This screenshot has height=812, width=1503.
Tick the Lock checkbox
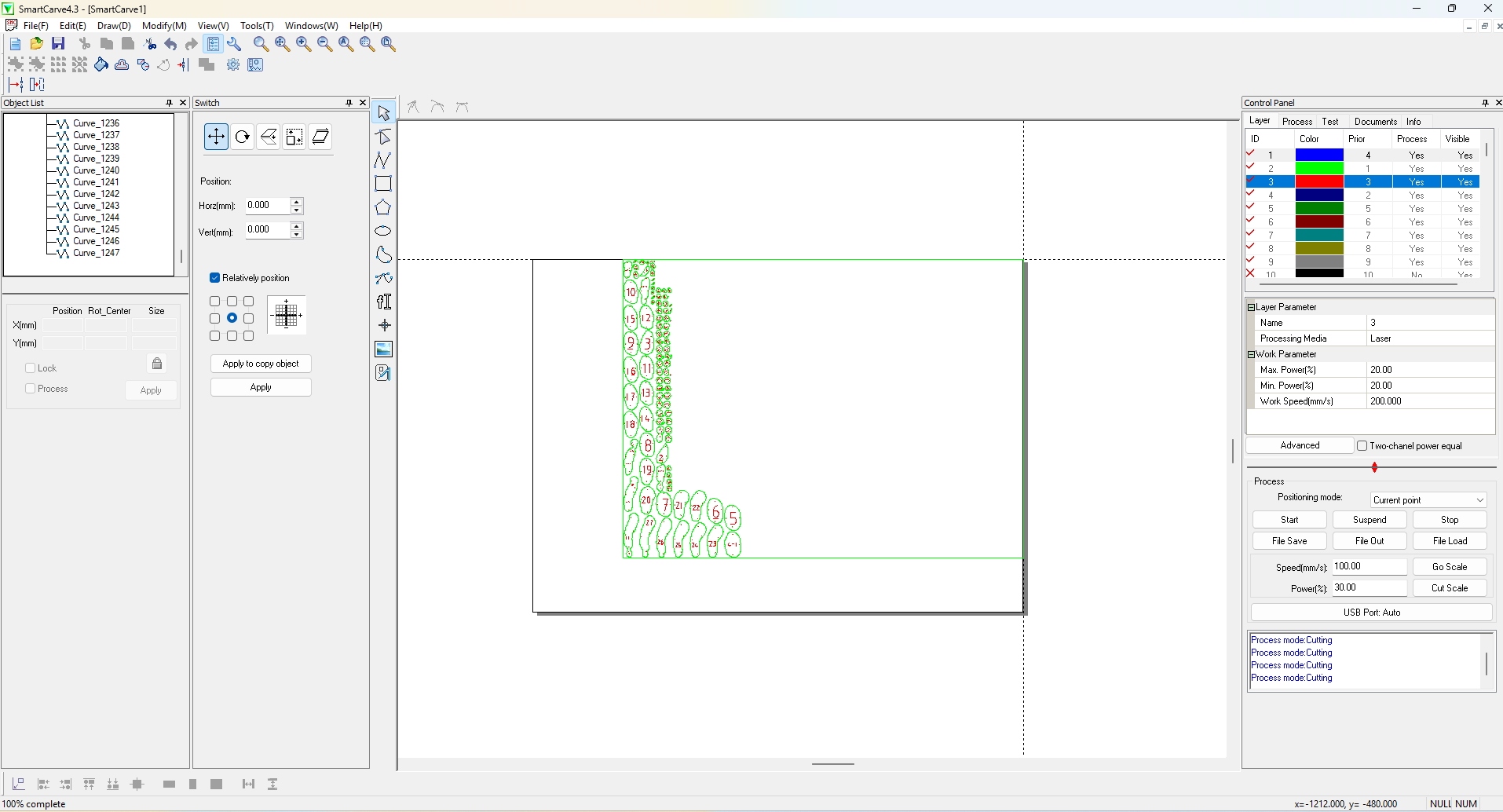31,368
